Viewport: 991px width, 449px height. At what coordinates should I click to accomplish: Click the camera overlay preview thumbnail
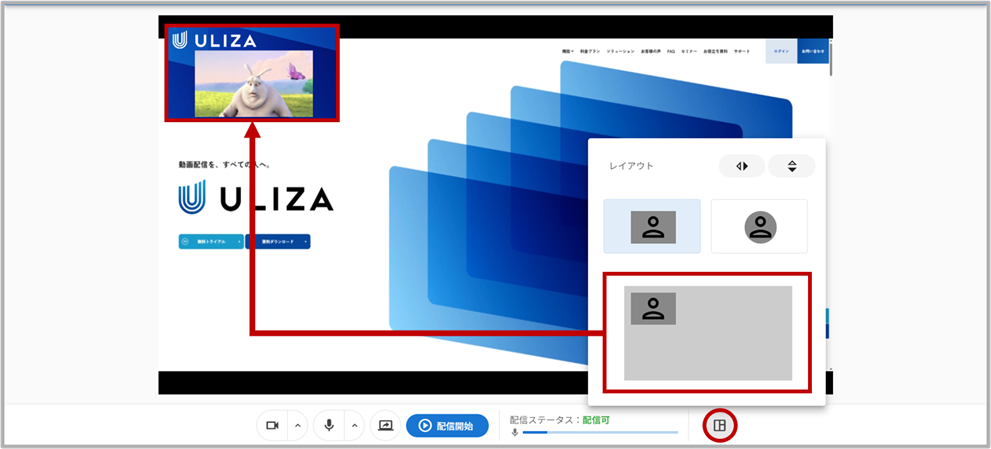point(253,73)
